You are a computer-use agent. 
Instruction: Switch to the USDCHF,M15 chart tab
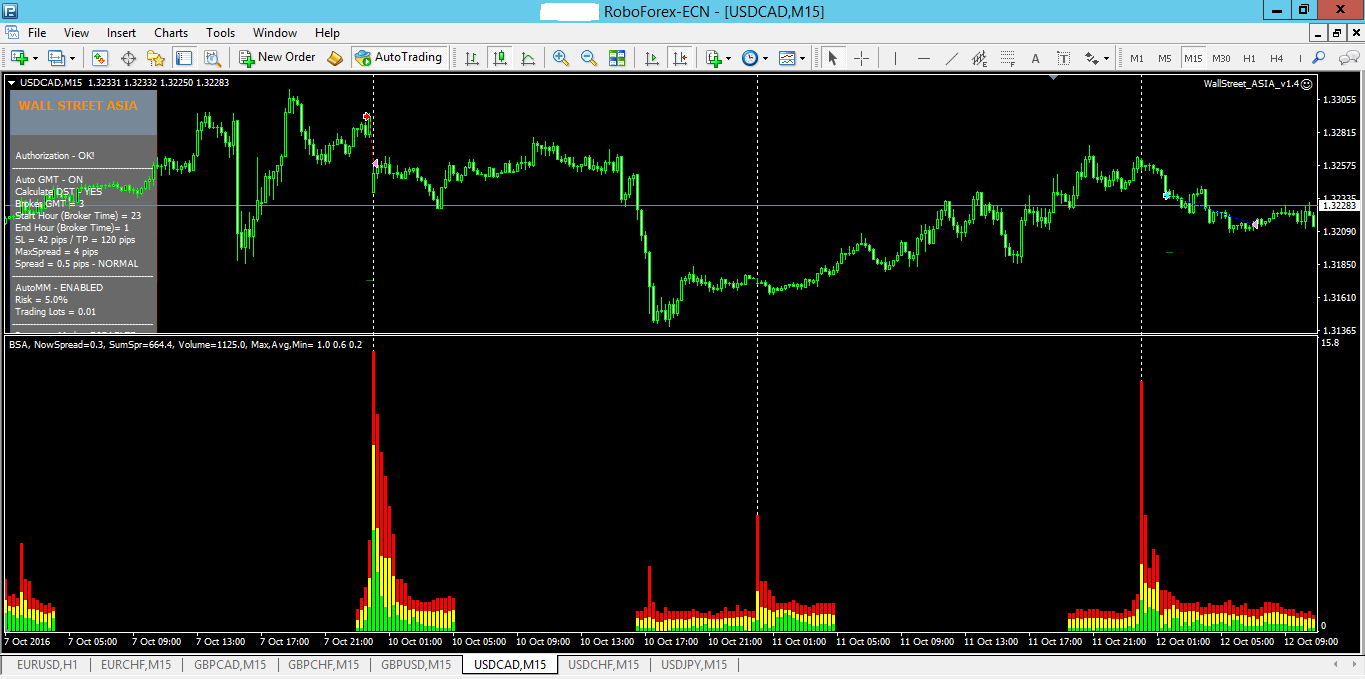(602, 664)
